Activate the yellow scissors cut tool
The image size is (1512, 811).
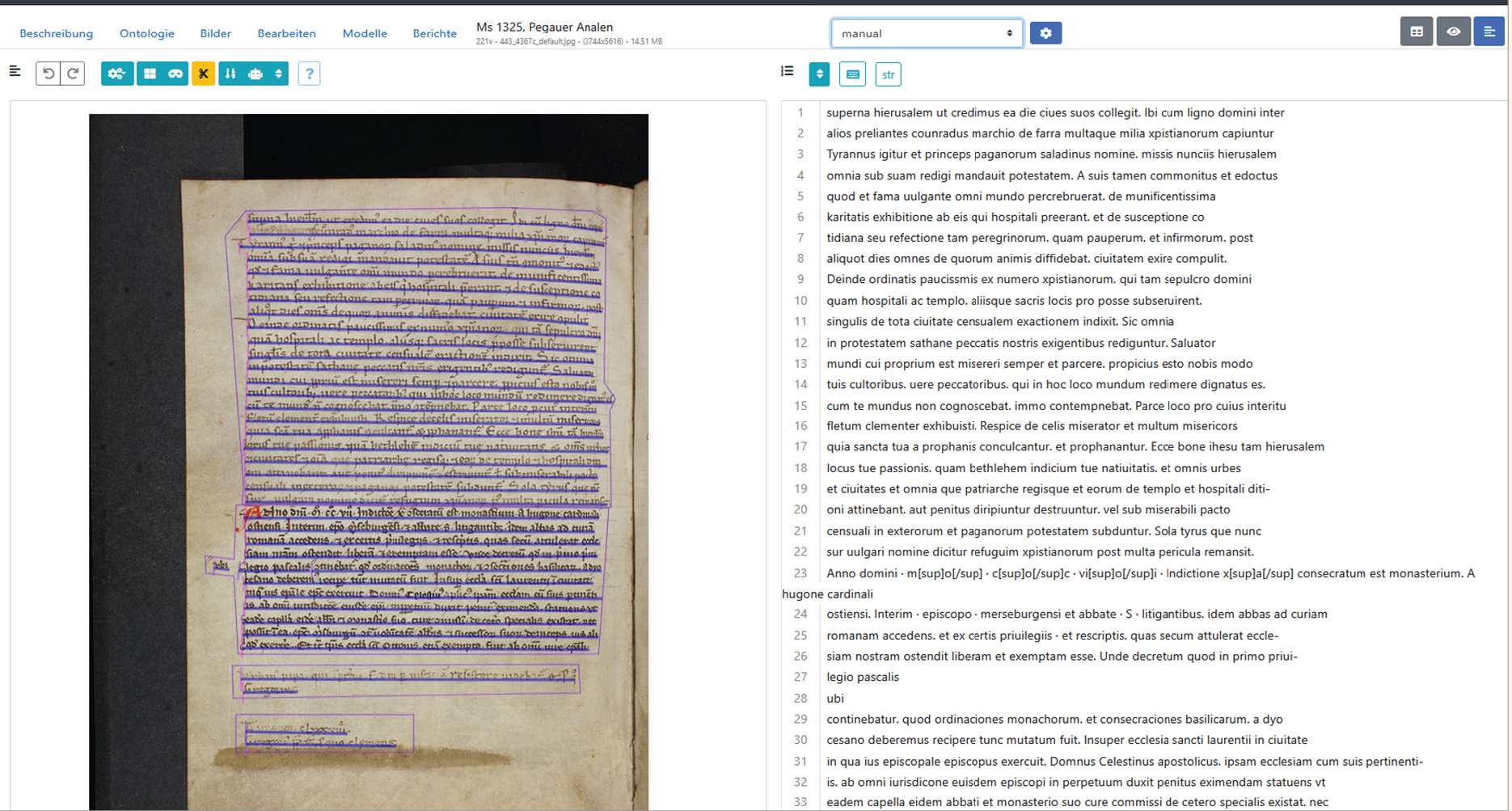203,74
